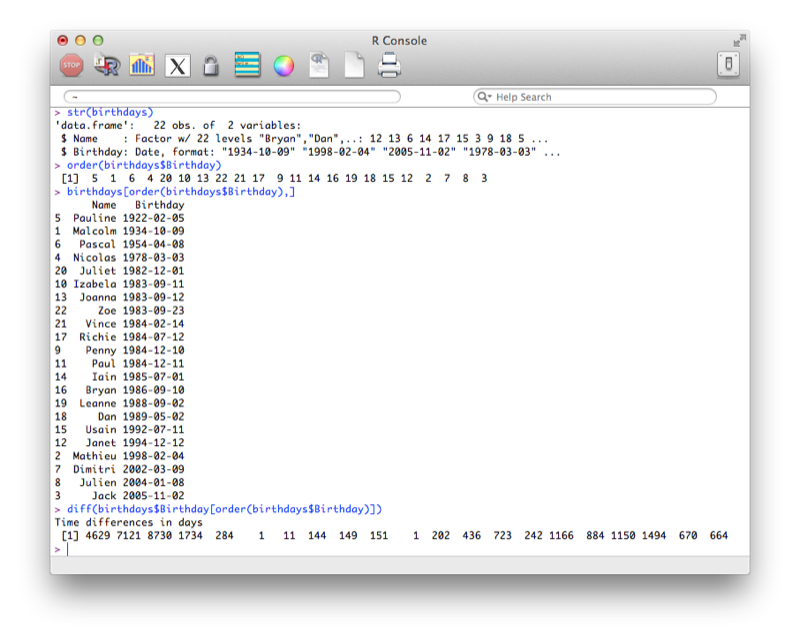800x644 pixels.
Task: Show the command history striped icon
Action: tap(247, 65)
